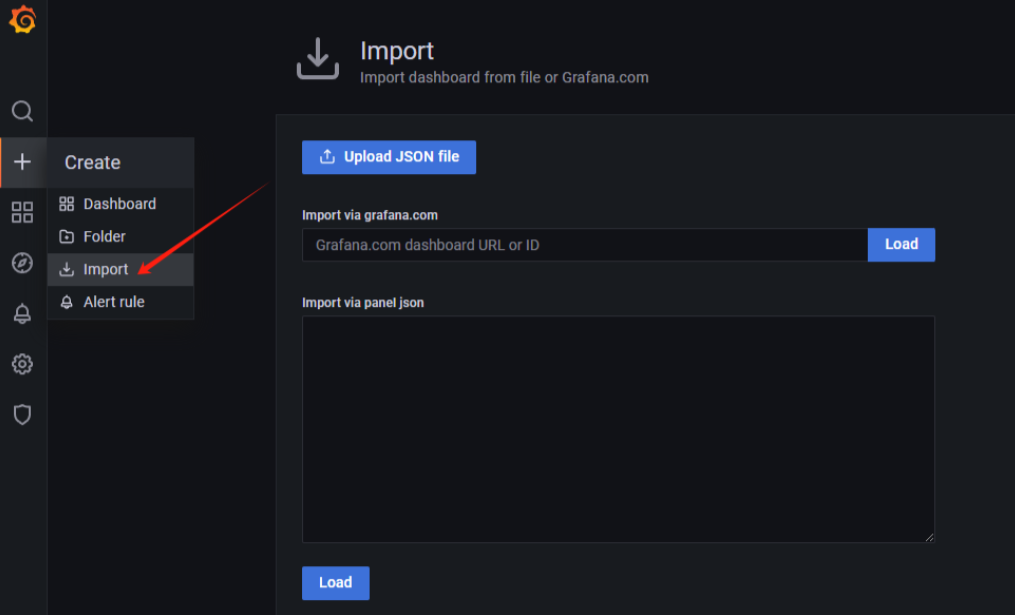Click the Load button below panel json
The width and height of the screenshot is (1015, 615).
(335, 583)
